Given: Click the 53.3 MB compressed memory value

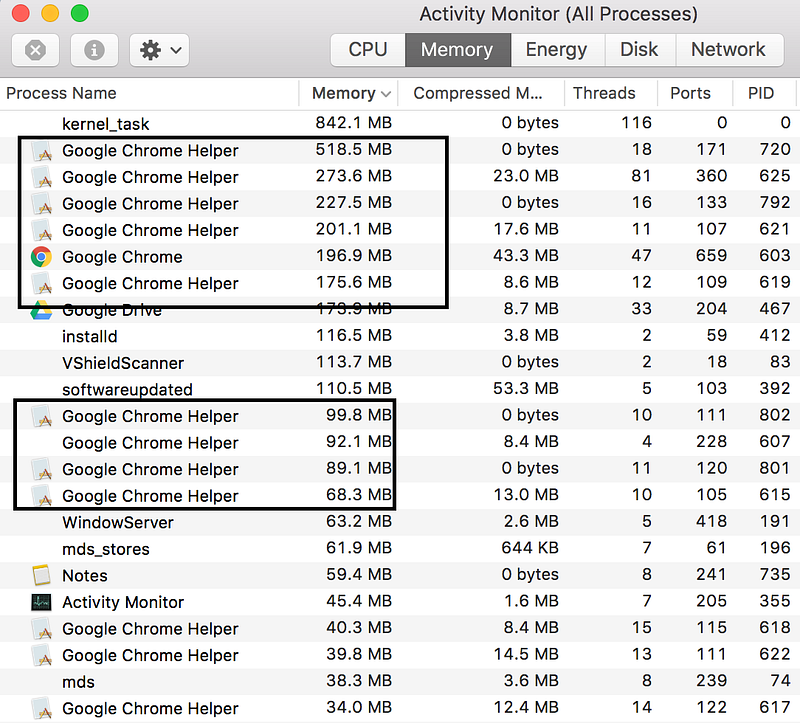Looking at the screenshot, I should pos(526,388).
